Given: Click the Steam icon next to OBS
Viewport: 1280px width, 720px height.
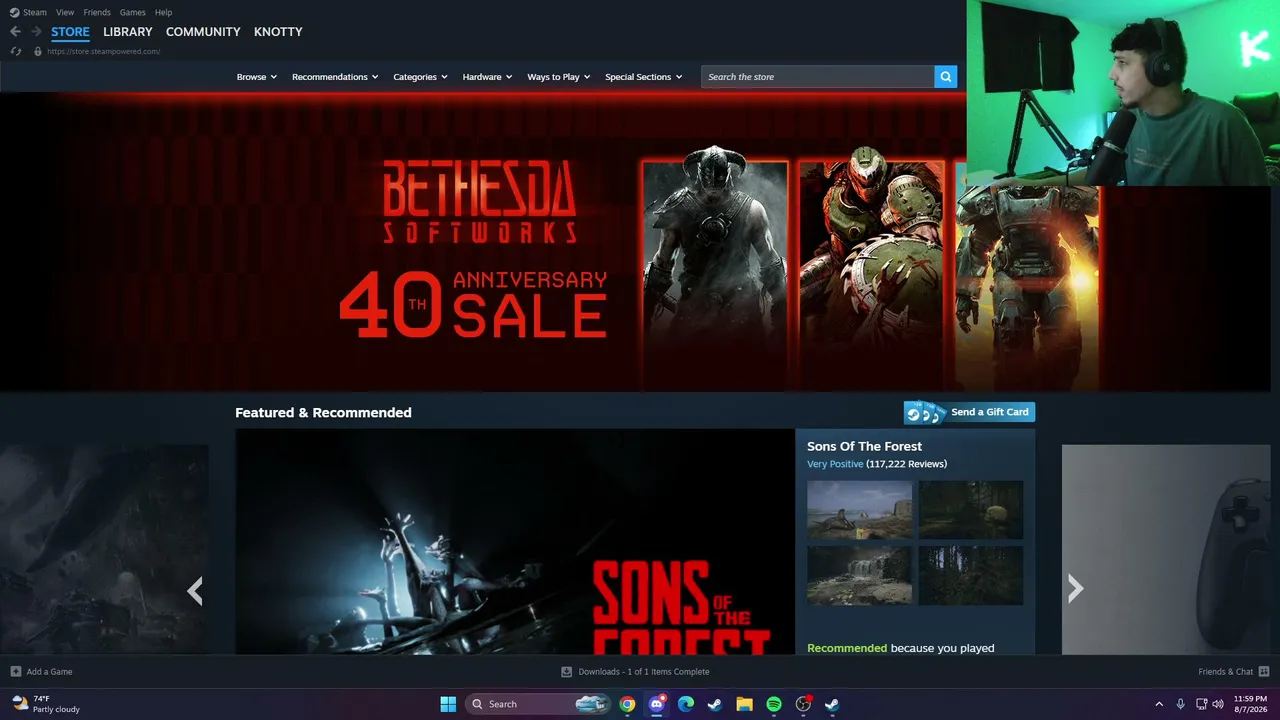Looking at the screenshot, I should click(832, 704).
